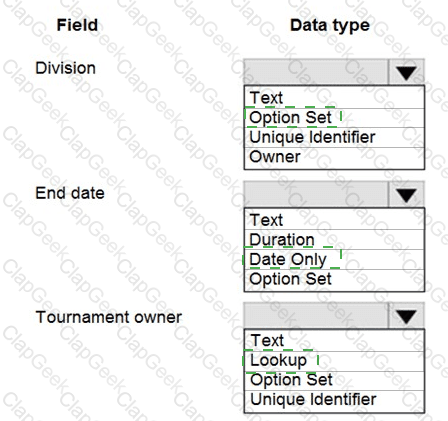448x421 pixels.
Task: Pick Unique Identifier in the Division list
Action: coord(334,138)
